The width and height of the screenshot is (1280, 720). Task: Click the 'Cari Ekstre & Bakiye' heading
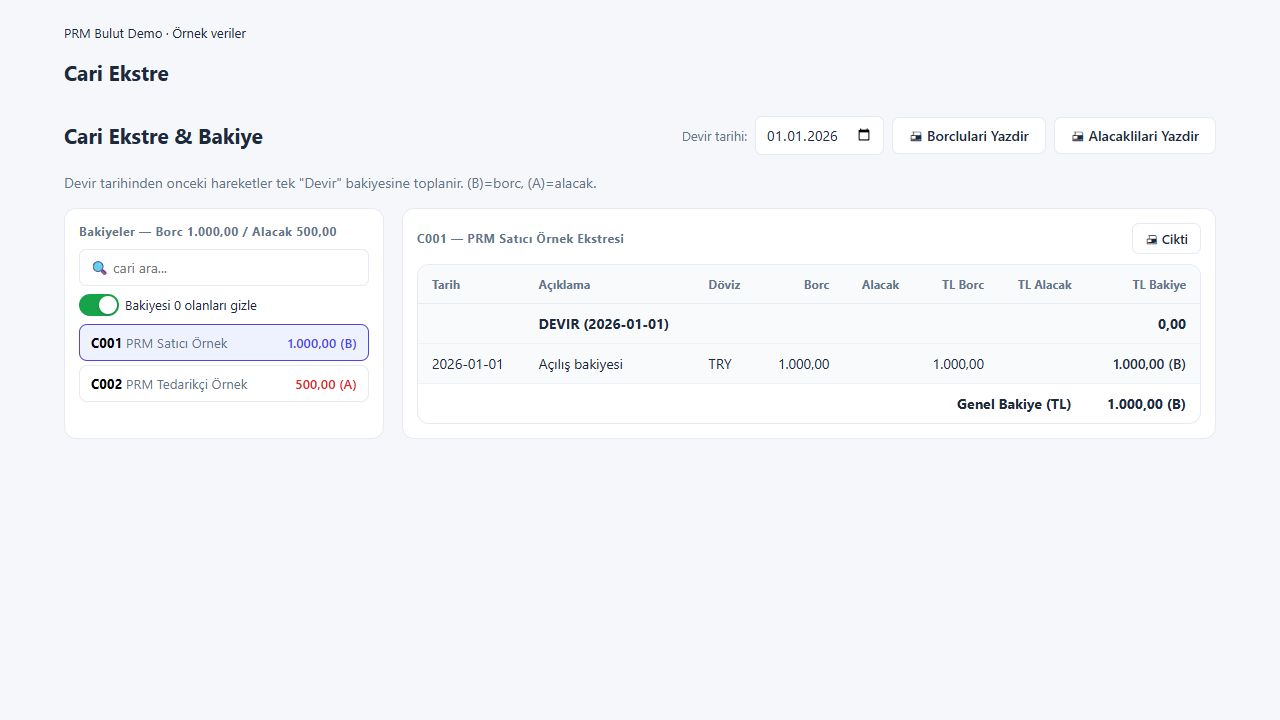[x=163, y=136]
